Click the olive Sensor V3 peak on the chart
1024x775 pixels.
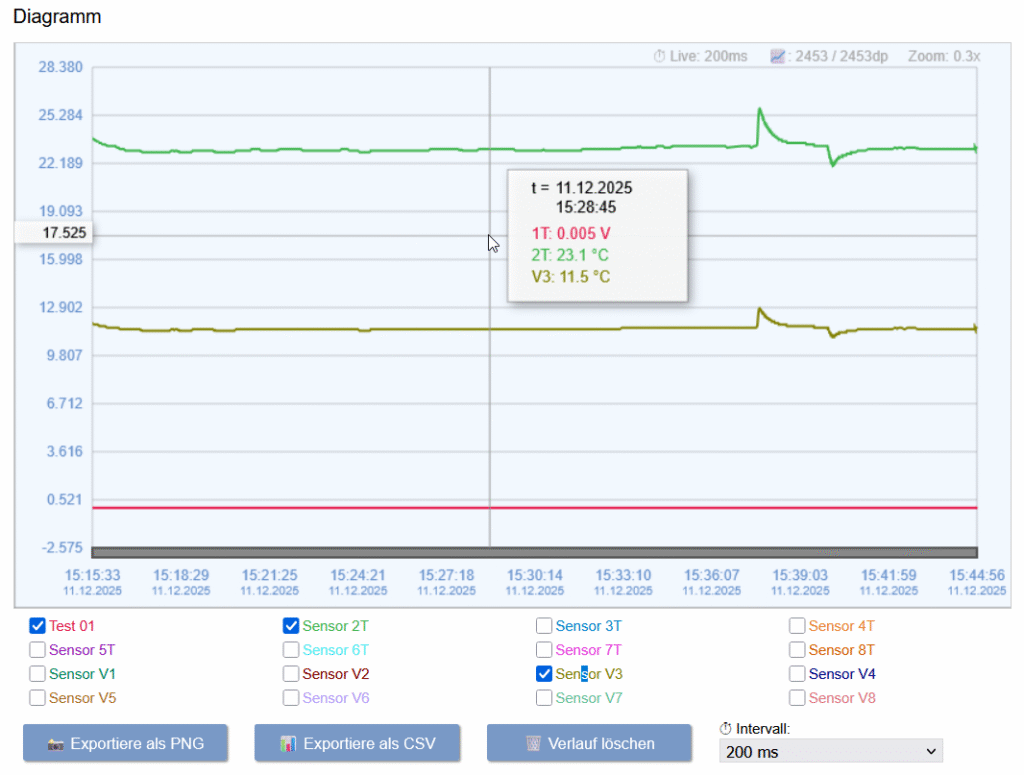click(760, 309)
